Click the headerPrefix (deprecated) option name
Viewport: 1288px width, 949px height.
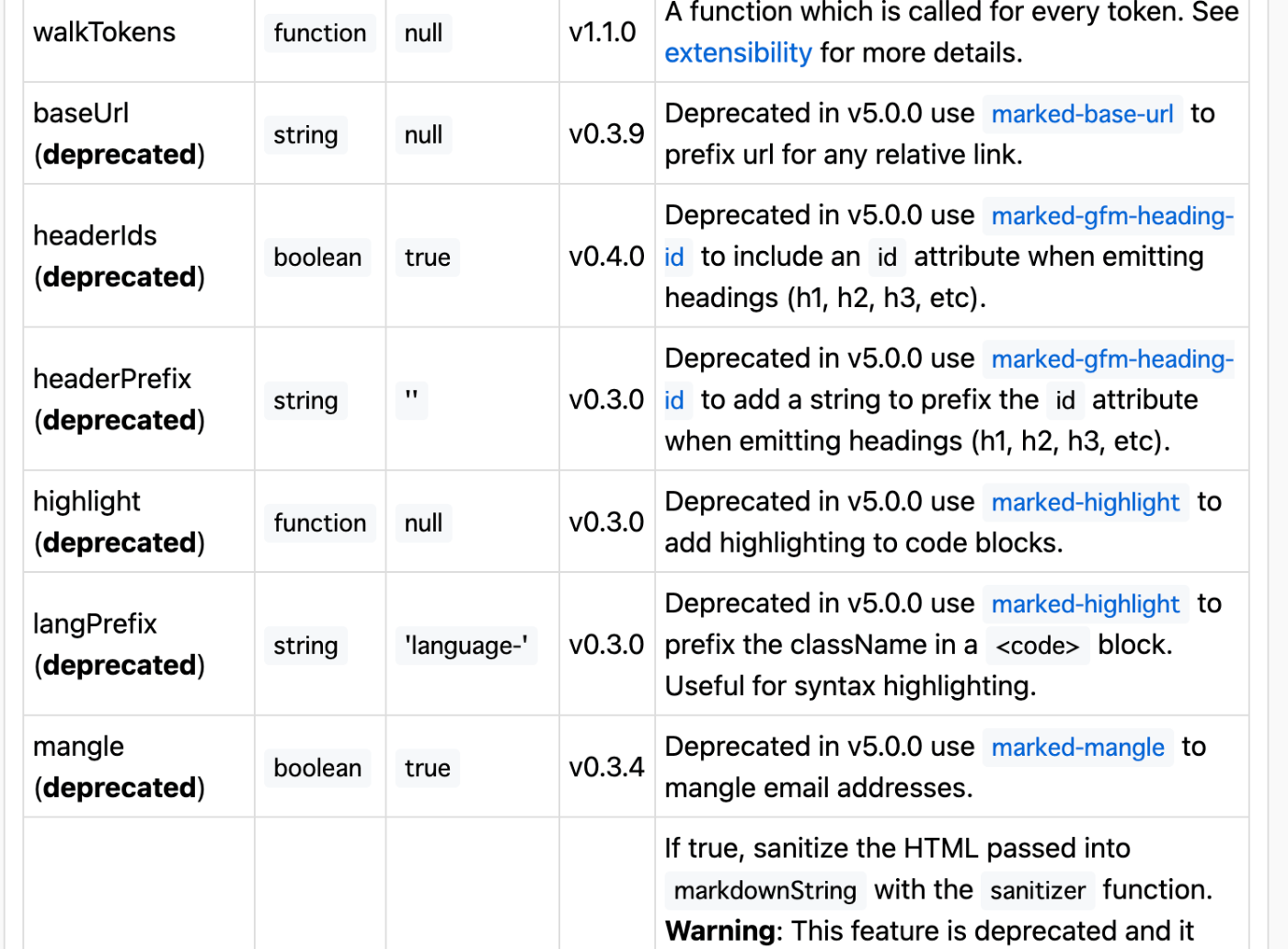pyautogui.click(x=119, y=399)
